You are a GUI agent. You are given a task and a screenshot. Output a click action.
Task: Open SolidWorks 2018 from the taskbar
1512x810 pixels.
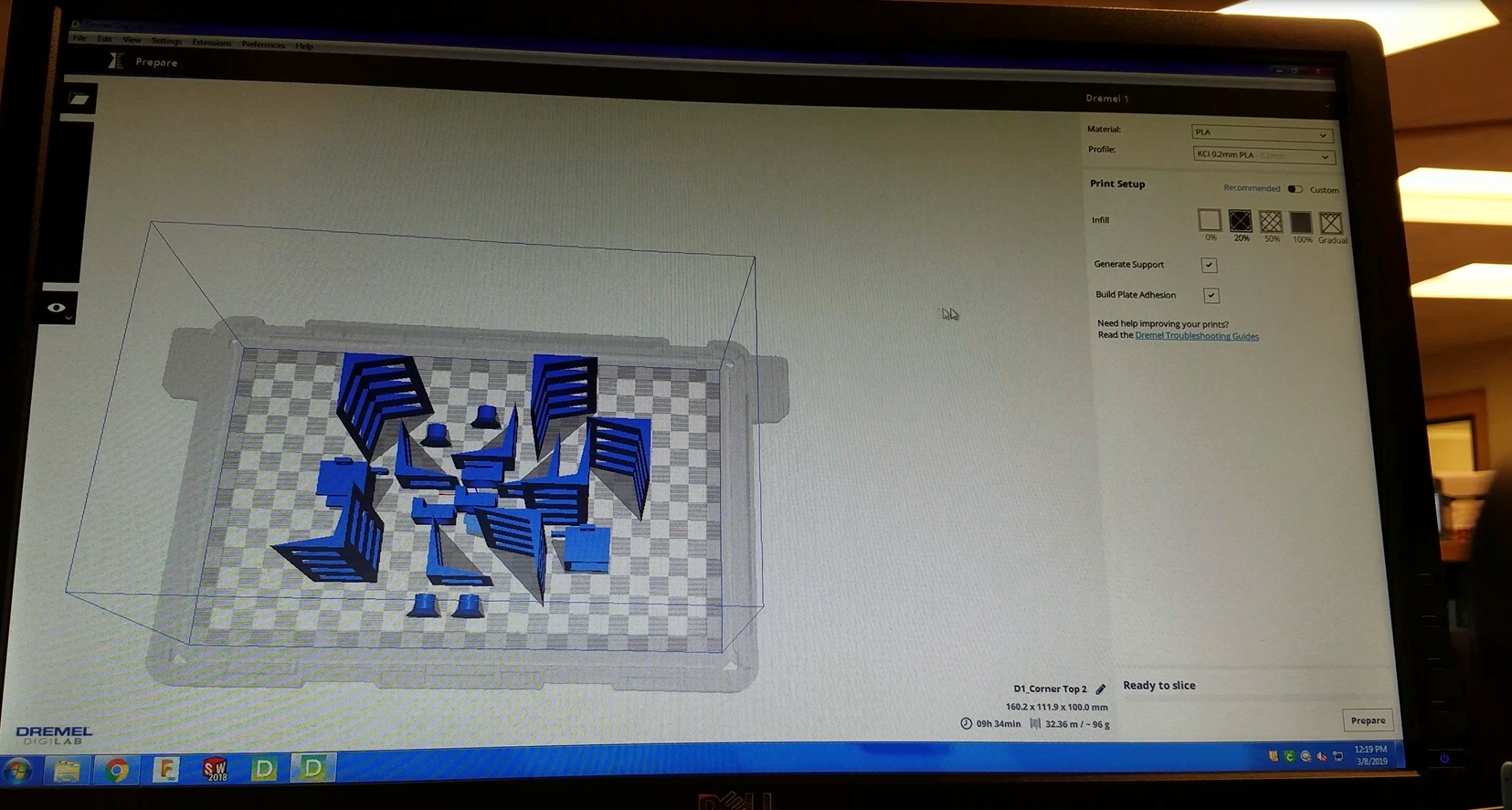pyautogui.click(x=216, y=770)
